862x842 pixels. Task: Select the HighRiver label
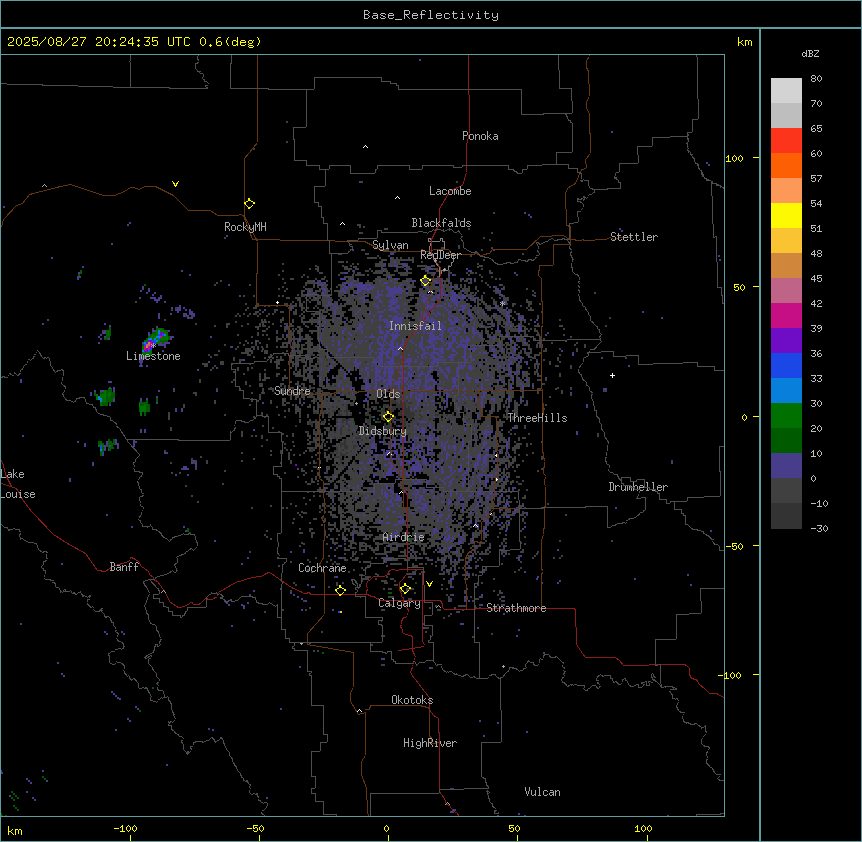[x=430, y=743]
